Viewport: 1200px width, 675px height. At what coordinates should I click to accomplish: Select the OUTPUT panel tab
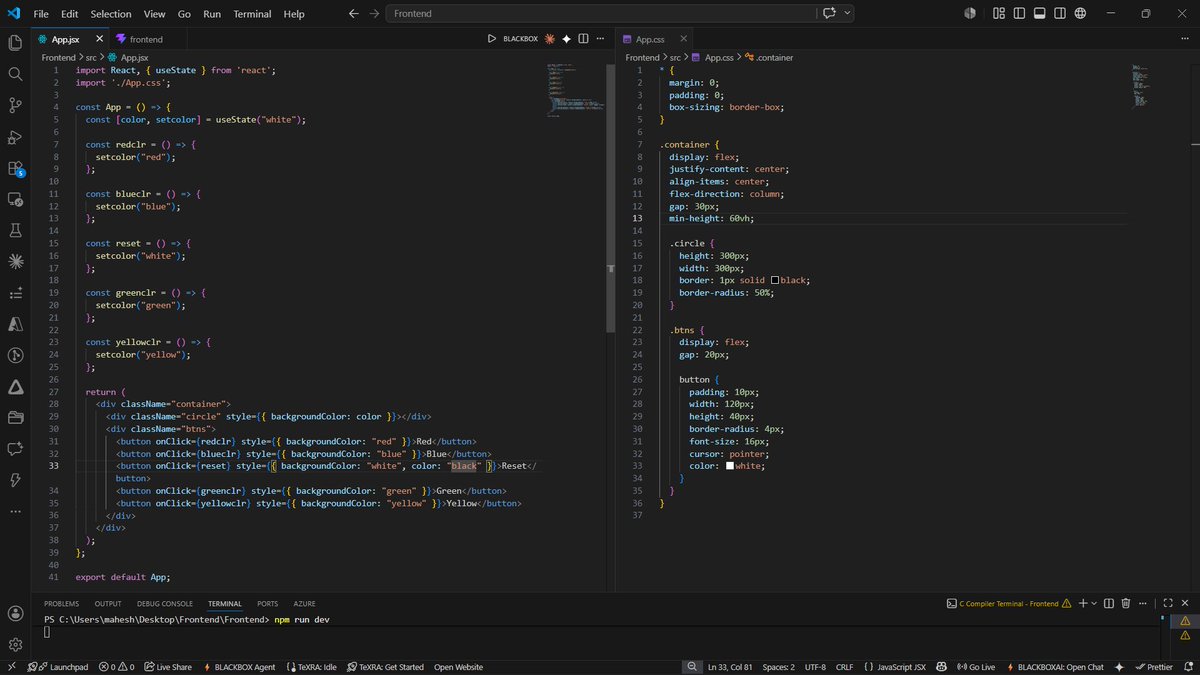[108, 604]
